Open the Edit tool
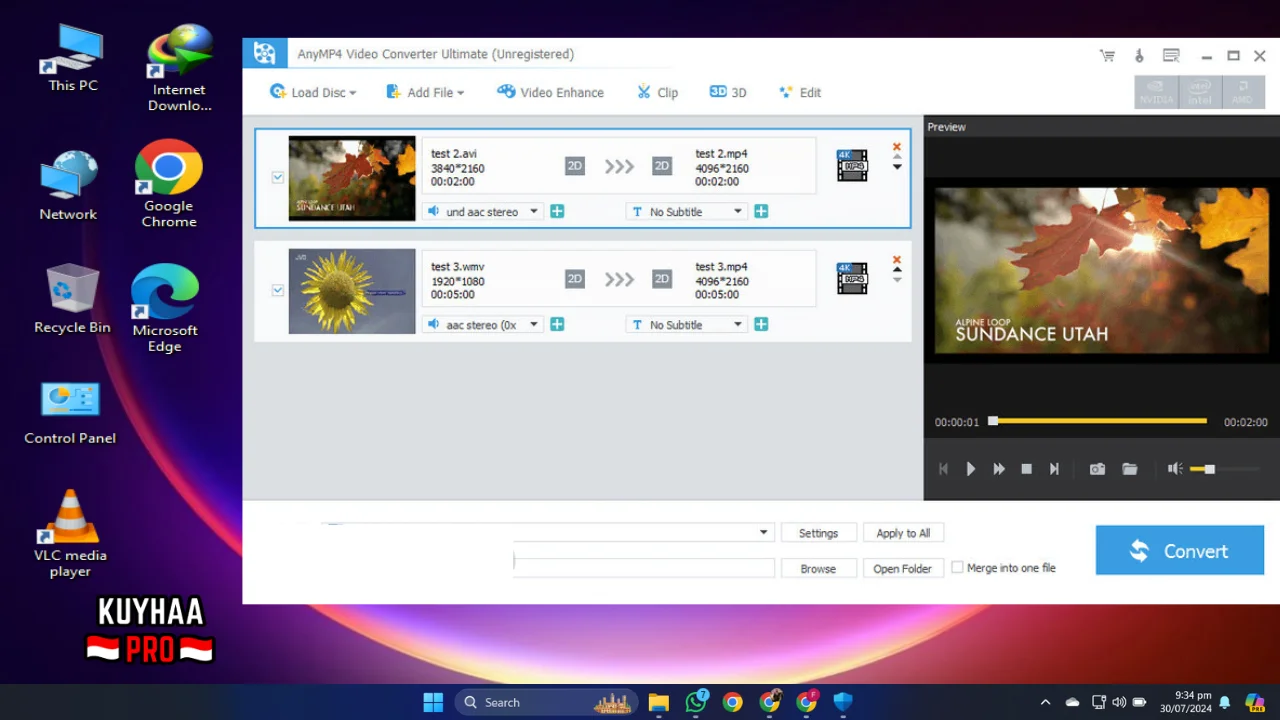 pos(800,92)
